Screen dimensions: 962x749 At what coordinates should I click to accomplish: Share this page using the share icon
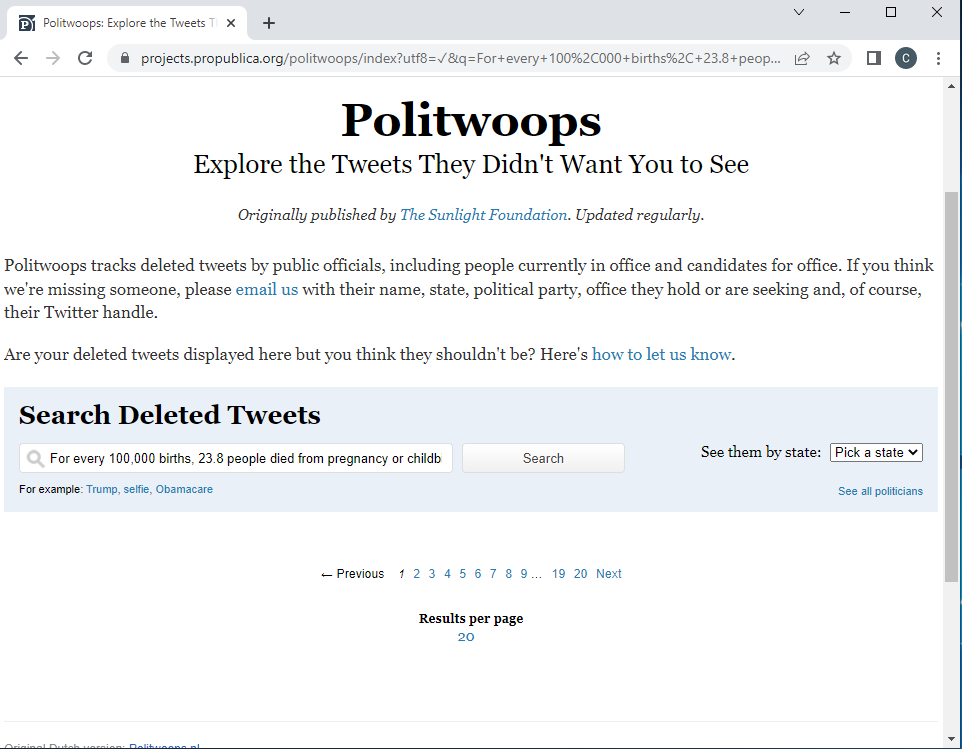tap(802, 58)
